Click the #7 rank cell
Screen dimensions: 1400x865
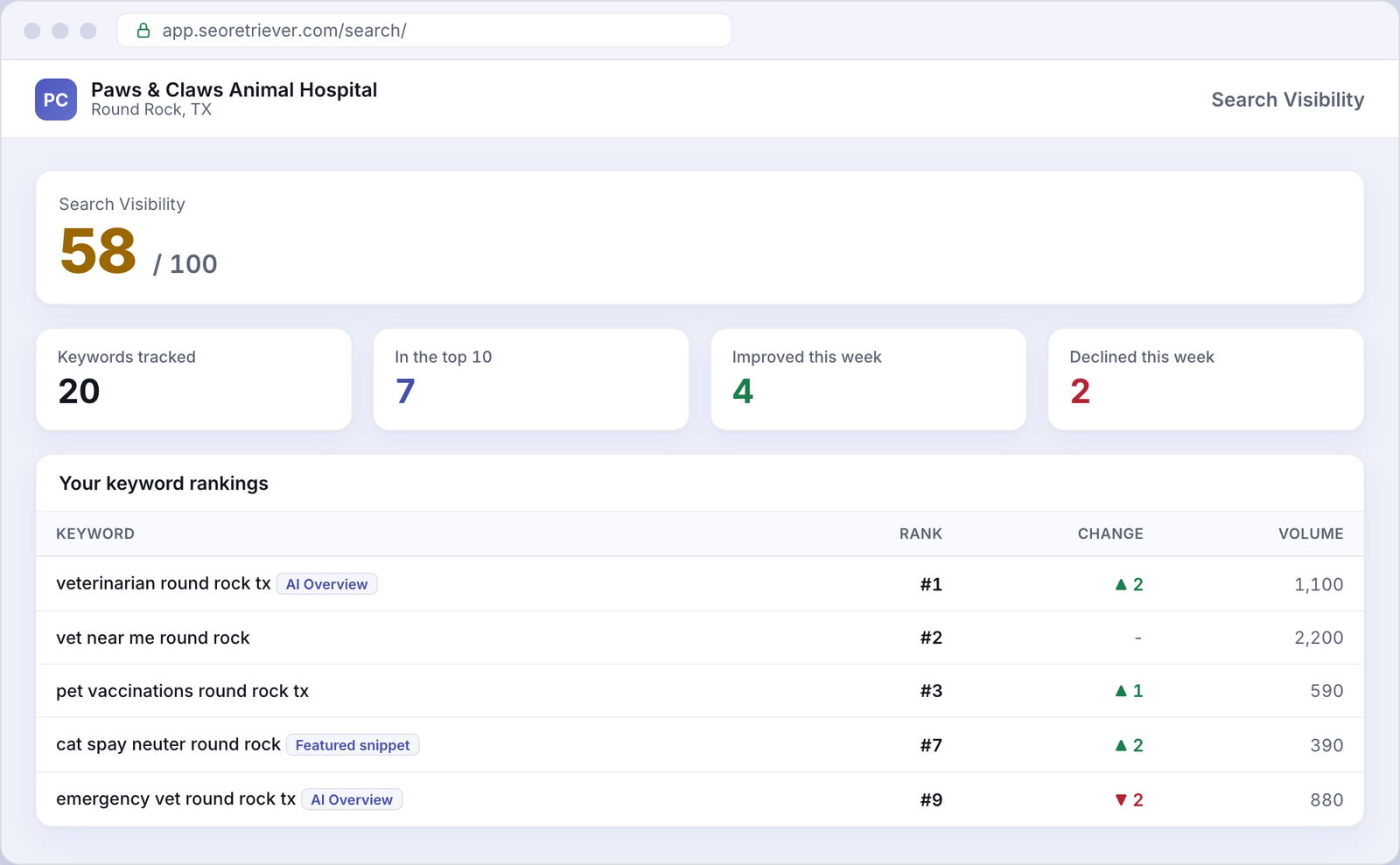coord(931,745)
